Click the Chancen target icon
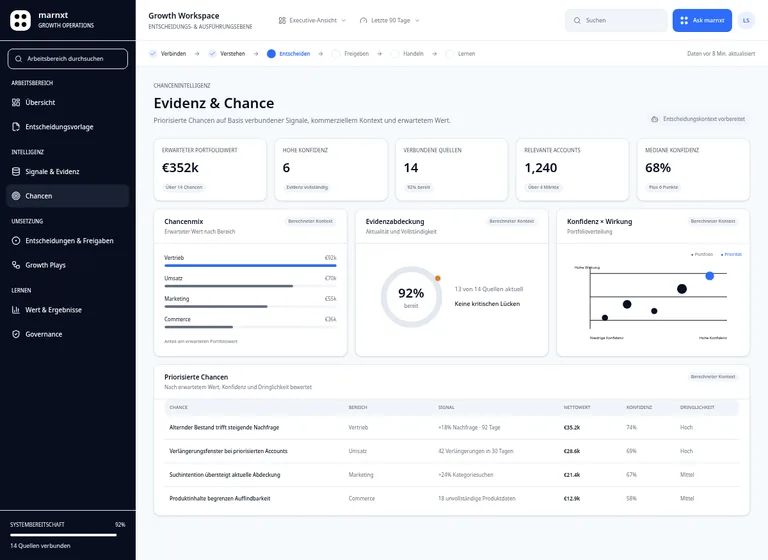This screenshot has width=768, height=560. pyautogui.click(x=16, y=196)
